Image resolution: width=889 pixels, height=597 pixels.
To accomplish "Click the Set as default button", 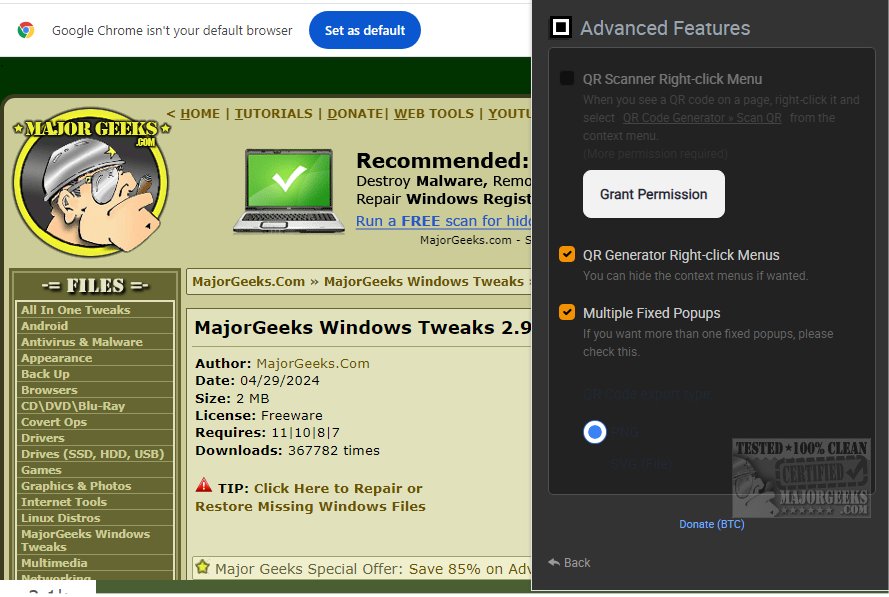I will pyautogui.click(x=365, y=30).
